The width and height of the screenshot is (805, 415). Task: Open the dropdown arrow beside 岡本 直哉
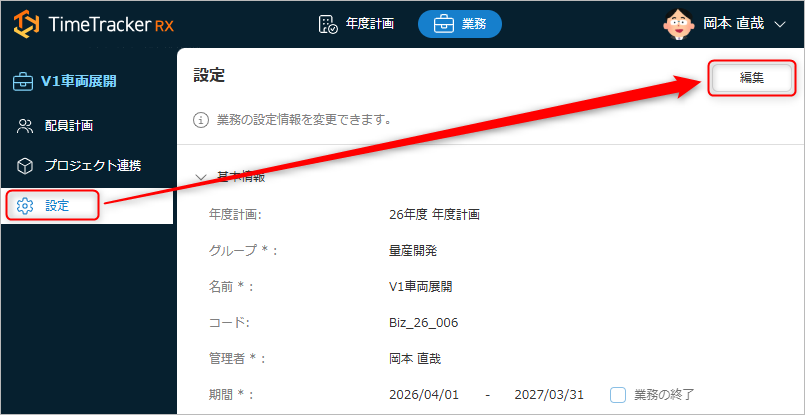point(781,24)
